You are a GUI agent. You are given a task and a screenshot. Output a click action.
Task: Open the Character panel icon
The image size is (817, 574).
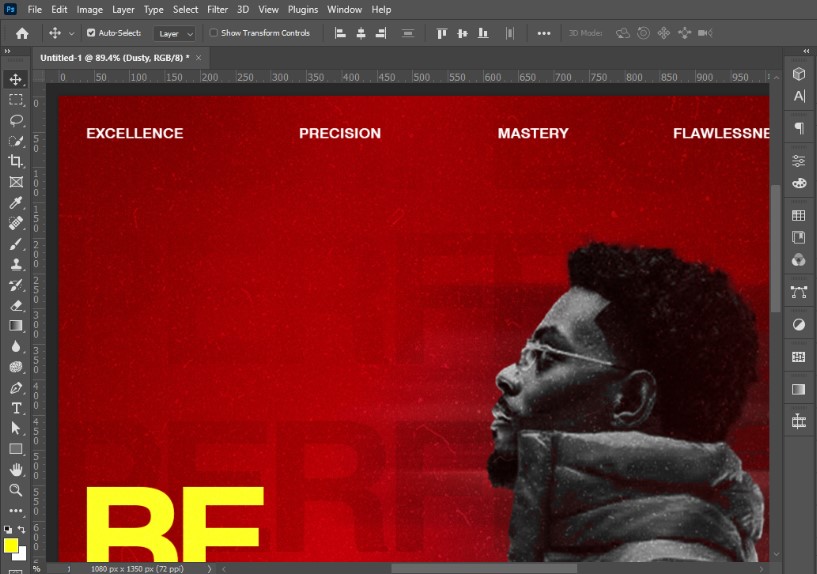(x=799, y=96)
